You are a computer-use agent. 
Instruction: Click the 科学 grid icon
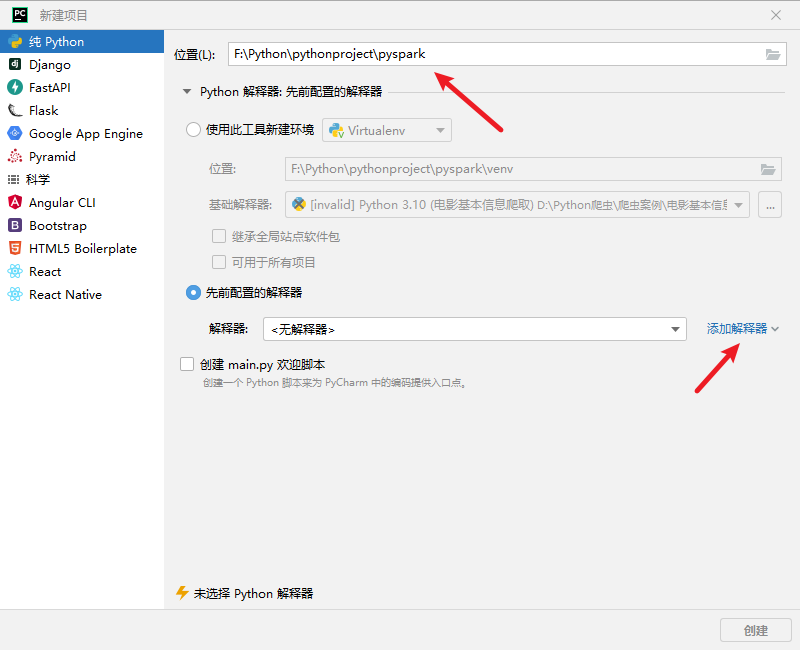pyautogui.click(x=13, y=179)
